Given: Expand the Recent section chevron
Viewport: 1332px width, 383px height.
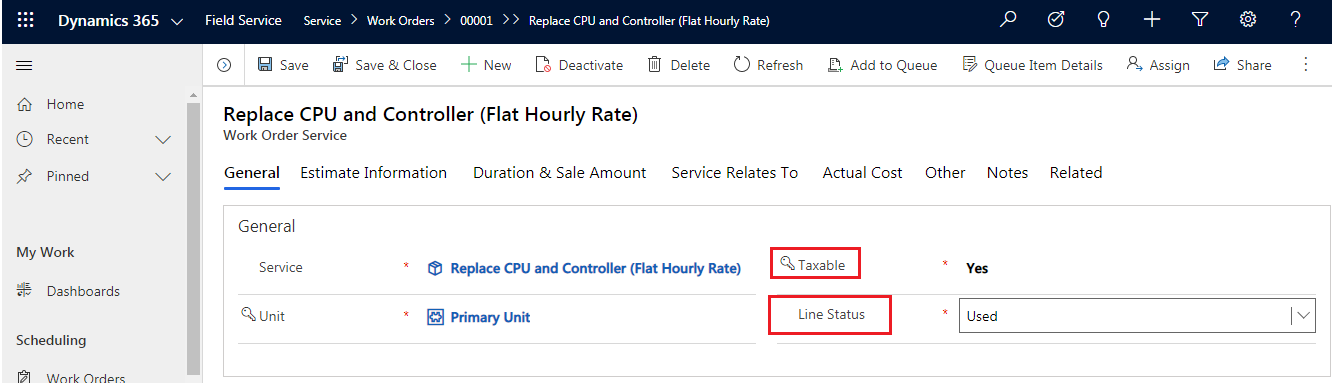Looking at the screenshot, I should [164, 140].
